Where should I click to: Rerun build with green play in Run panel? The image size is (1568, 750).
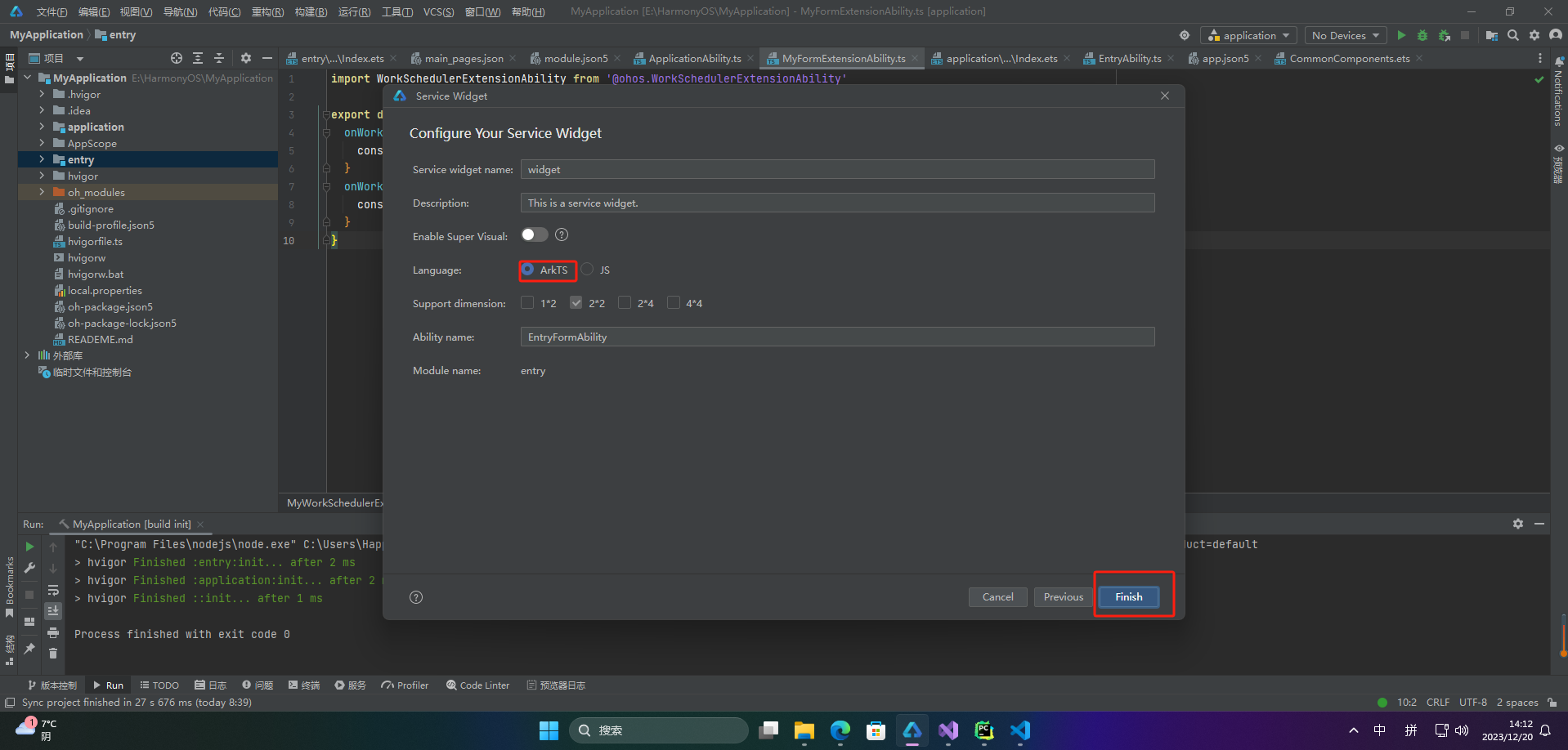click(x=29, y=547)
